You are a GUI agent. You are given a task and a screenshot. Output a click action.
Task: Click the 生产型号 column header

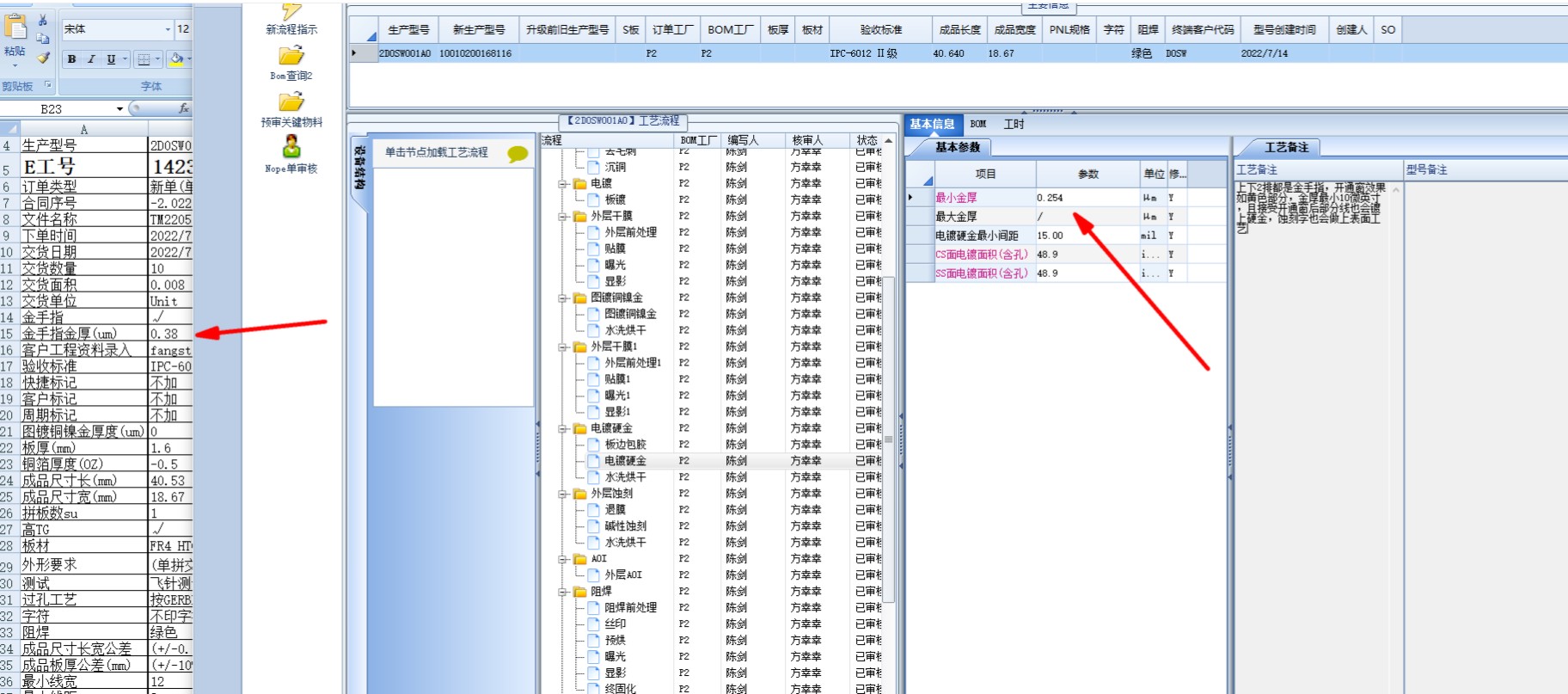coord(408,29)
